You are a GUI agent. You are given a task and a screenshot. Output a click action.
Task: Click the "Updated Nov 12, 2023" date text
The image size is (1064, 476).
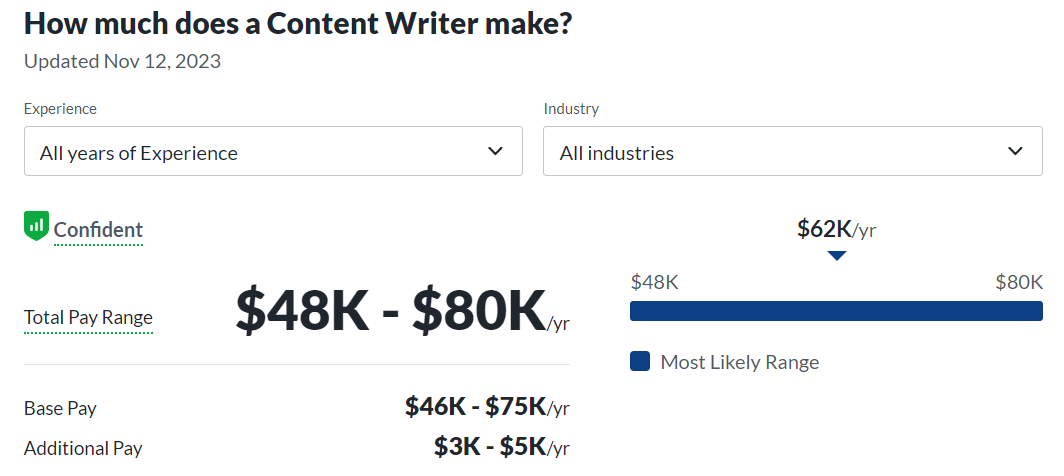(122, 61)
